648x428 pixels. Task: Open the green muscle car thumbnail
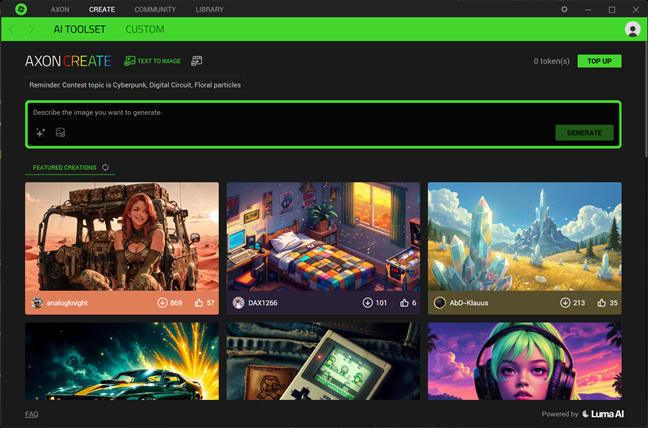coord(122,361)
